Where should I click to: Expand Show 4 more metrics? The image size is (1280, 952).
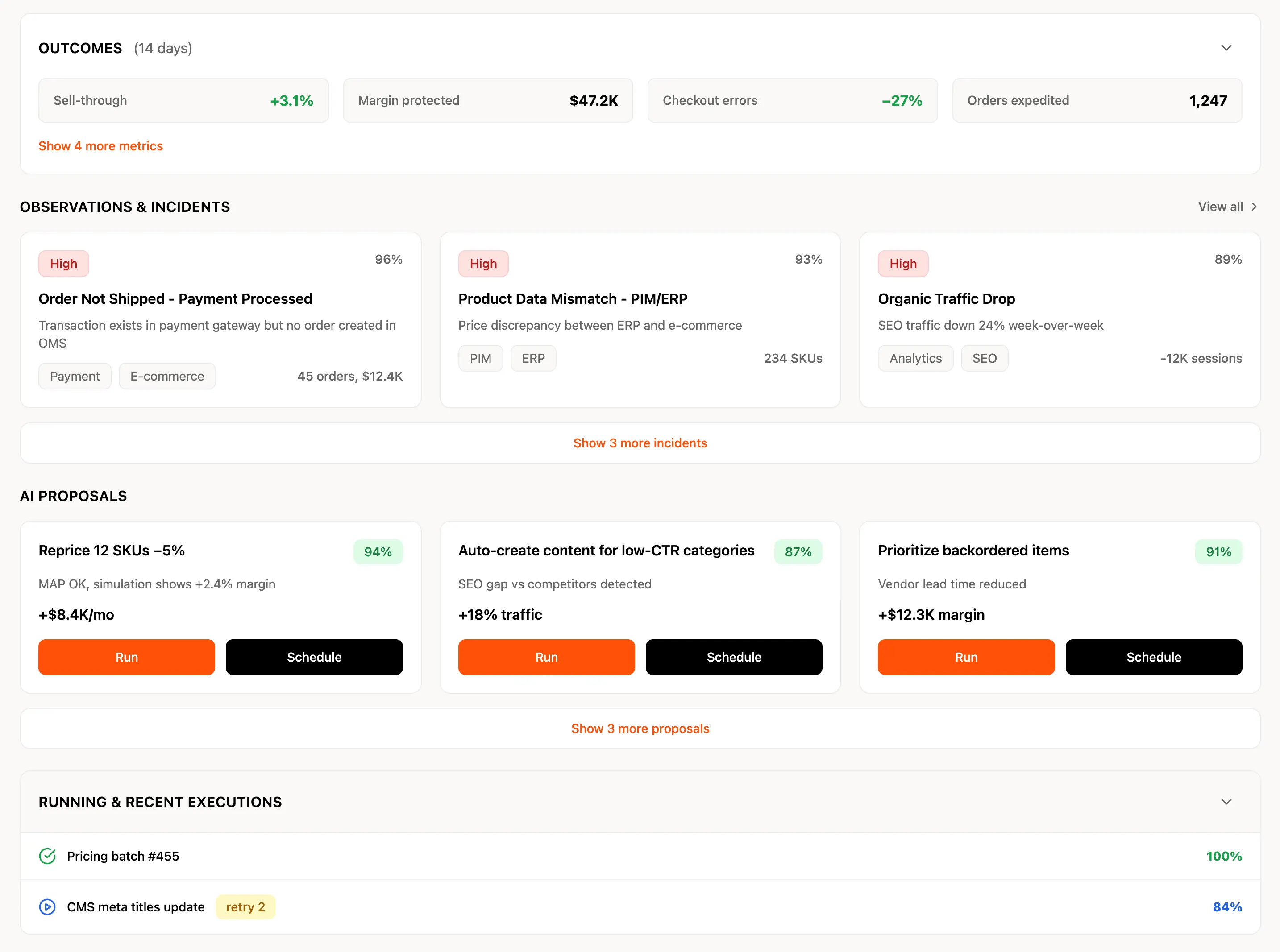100,146
